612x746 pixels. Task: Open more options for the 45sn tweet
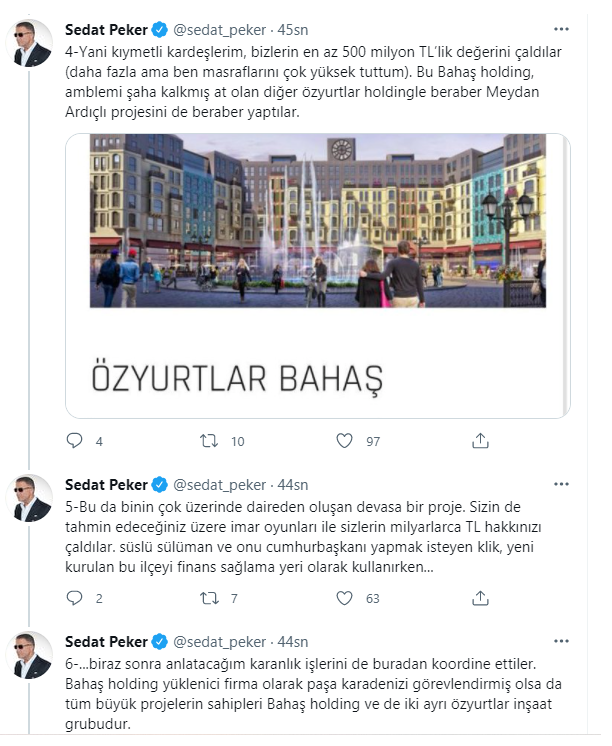point(562,29)
